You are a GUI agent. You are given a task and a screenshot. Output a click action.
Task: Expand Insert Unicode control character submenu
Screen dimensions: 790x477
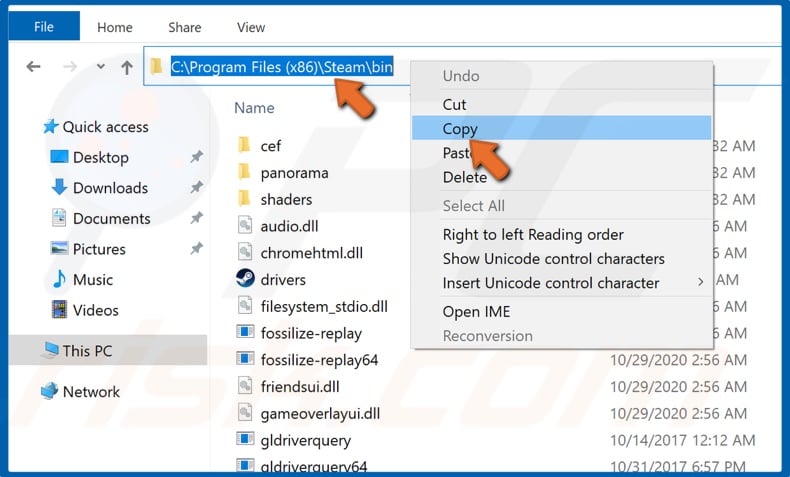pos(562,283)
